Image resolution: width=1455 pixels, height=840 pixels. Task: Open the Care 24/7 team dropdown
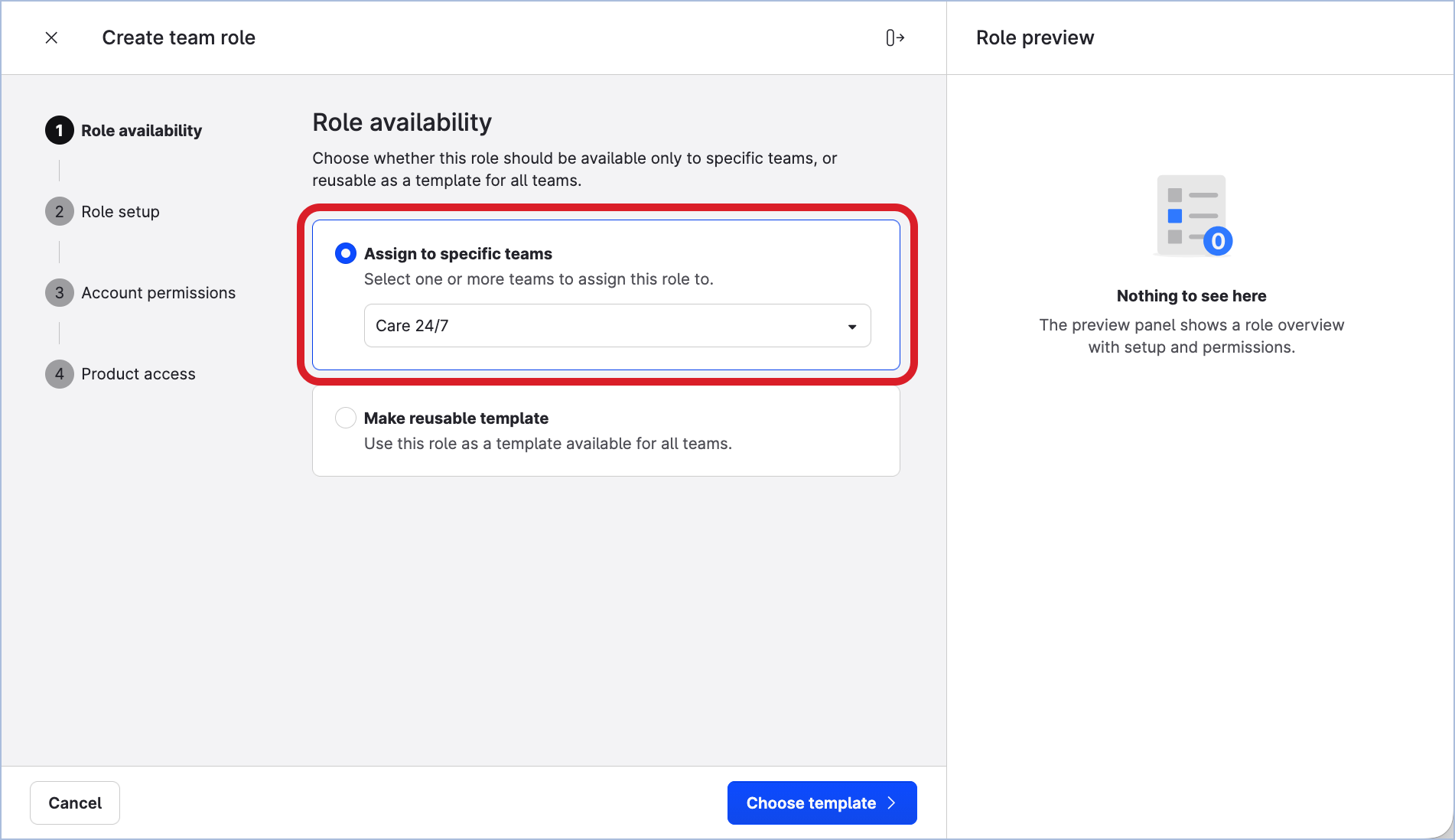[604, 326]
